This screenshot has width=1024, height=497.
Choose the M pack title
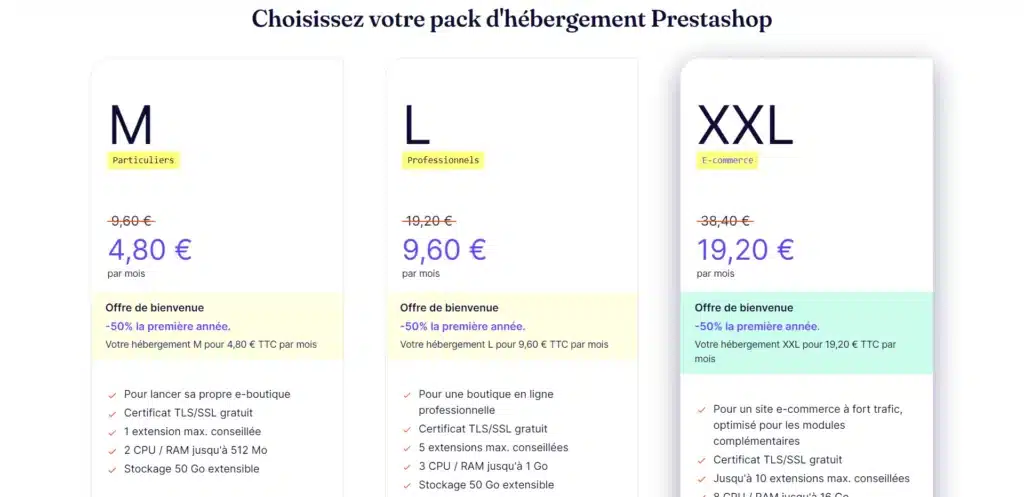pyautogui.click(x=131, y=126)
